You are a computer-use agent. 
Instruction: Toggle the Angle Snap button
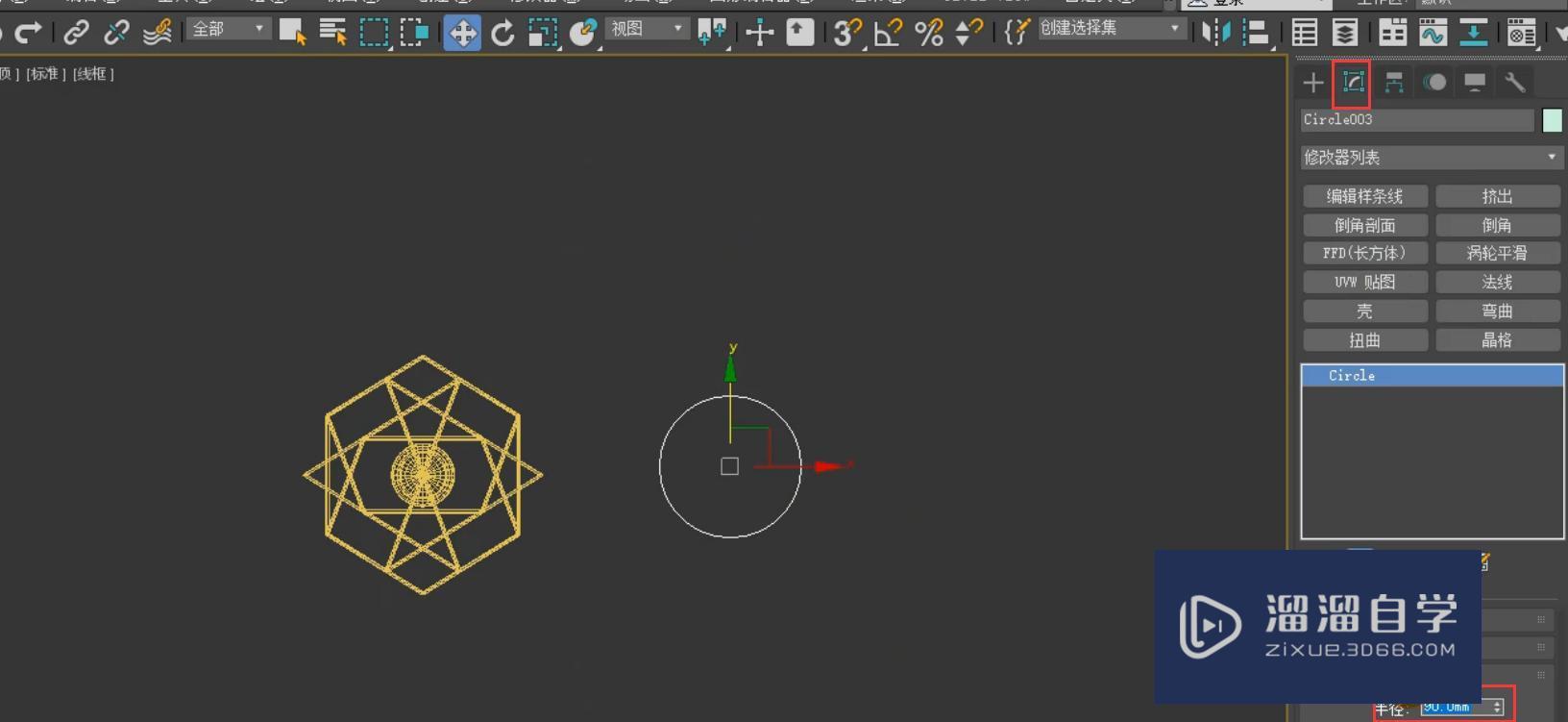888,33
